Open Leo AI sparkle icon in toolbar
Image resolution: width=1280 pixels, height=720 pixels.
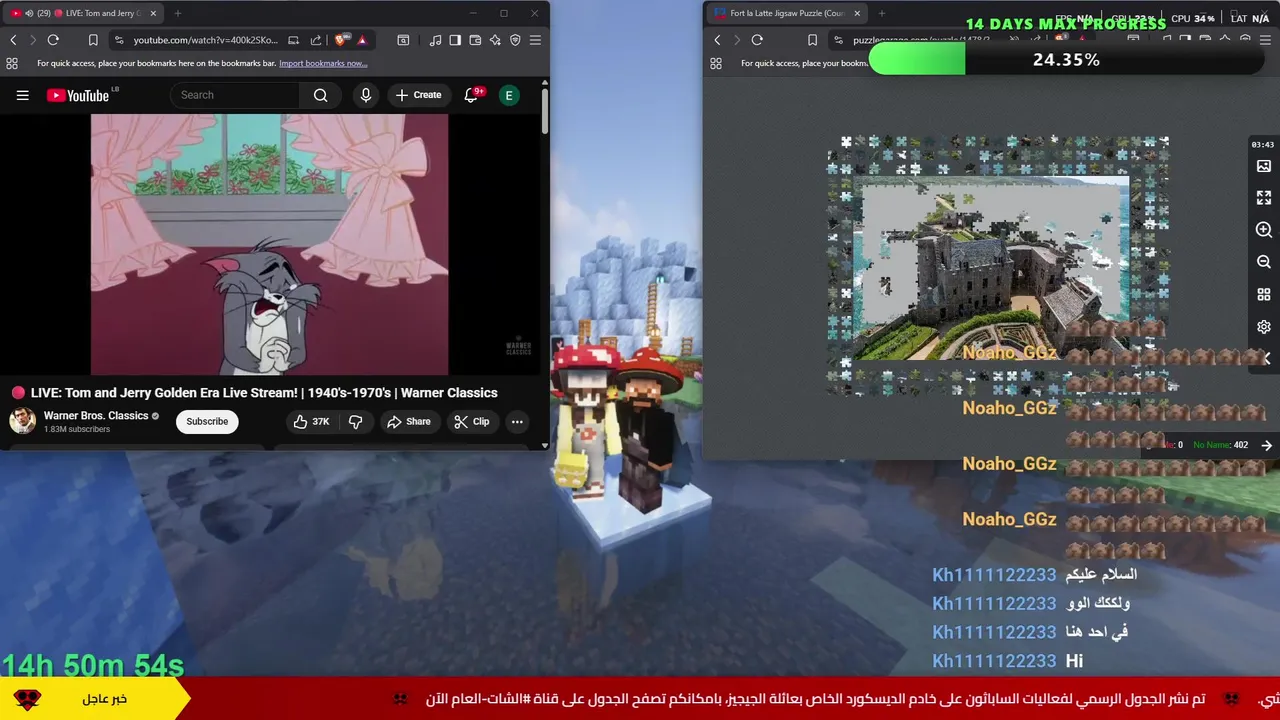point(495,40)
